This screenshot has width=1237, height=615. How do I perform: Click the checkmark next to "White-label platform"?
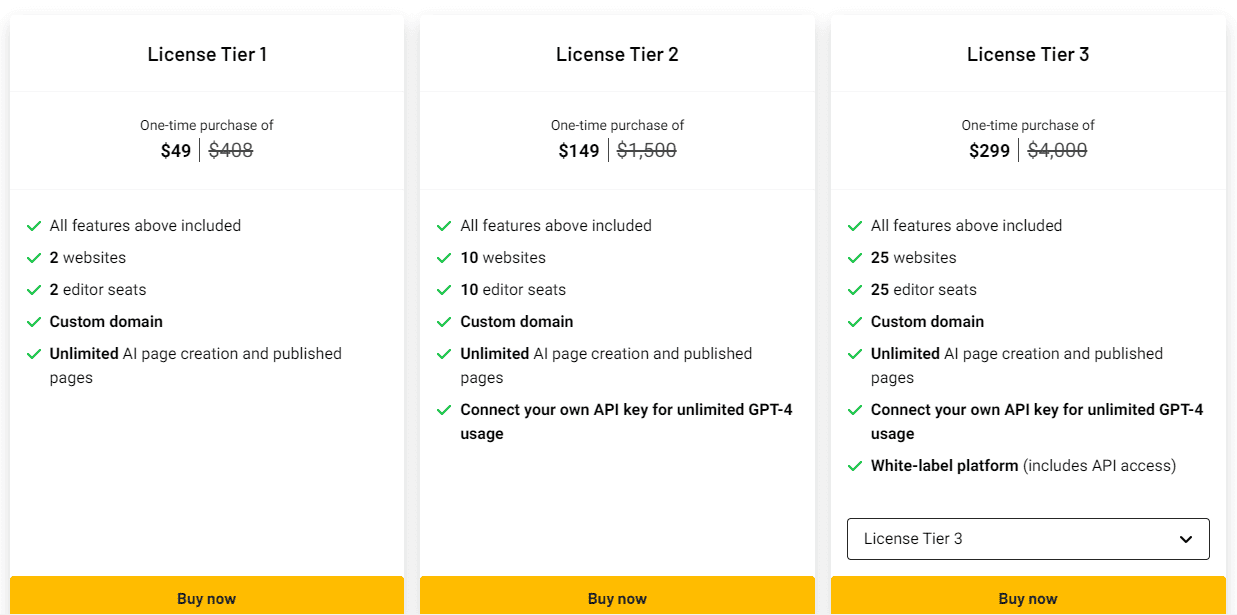pyautogui.click(x=855, y=466)
